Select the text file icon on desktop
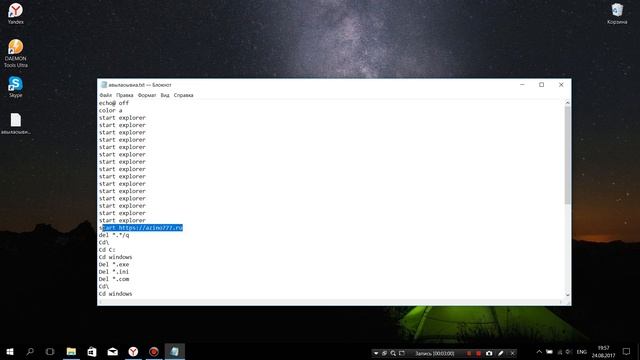640x360 pixels. 16,124
